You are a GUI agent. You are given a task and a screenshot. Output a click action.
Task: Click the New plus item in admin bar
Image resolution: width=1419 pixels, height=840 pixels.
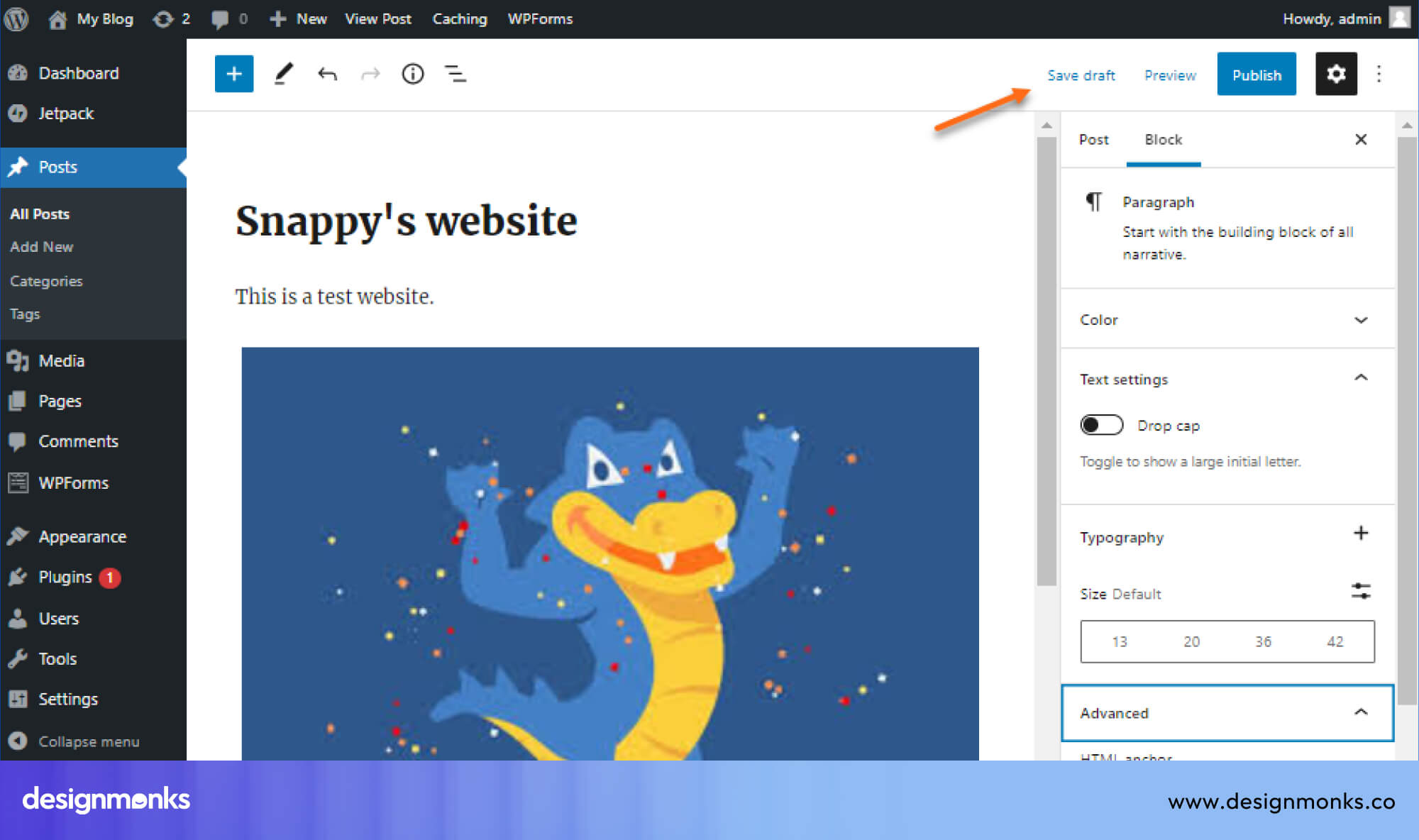click(298, 18)
